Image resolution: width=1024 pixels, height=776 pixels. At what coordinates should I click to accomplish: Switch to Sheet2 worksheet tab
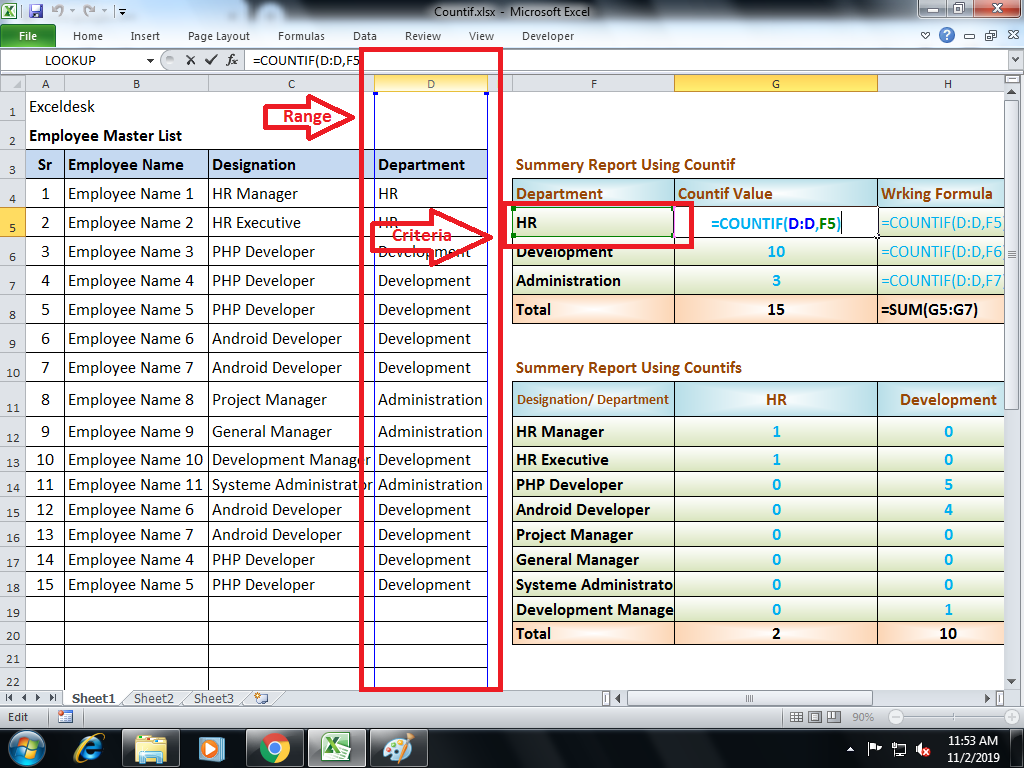[x=153, y=698]
